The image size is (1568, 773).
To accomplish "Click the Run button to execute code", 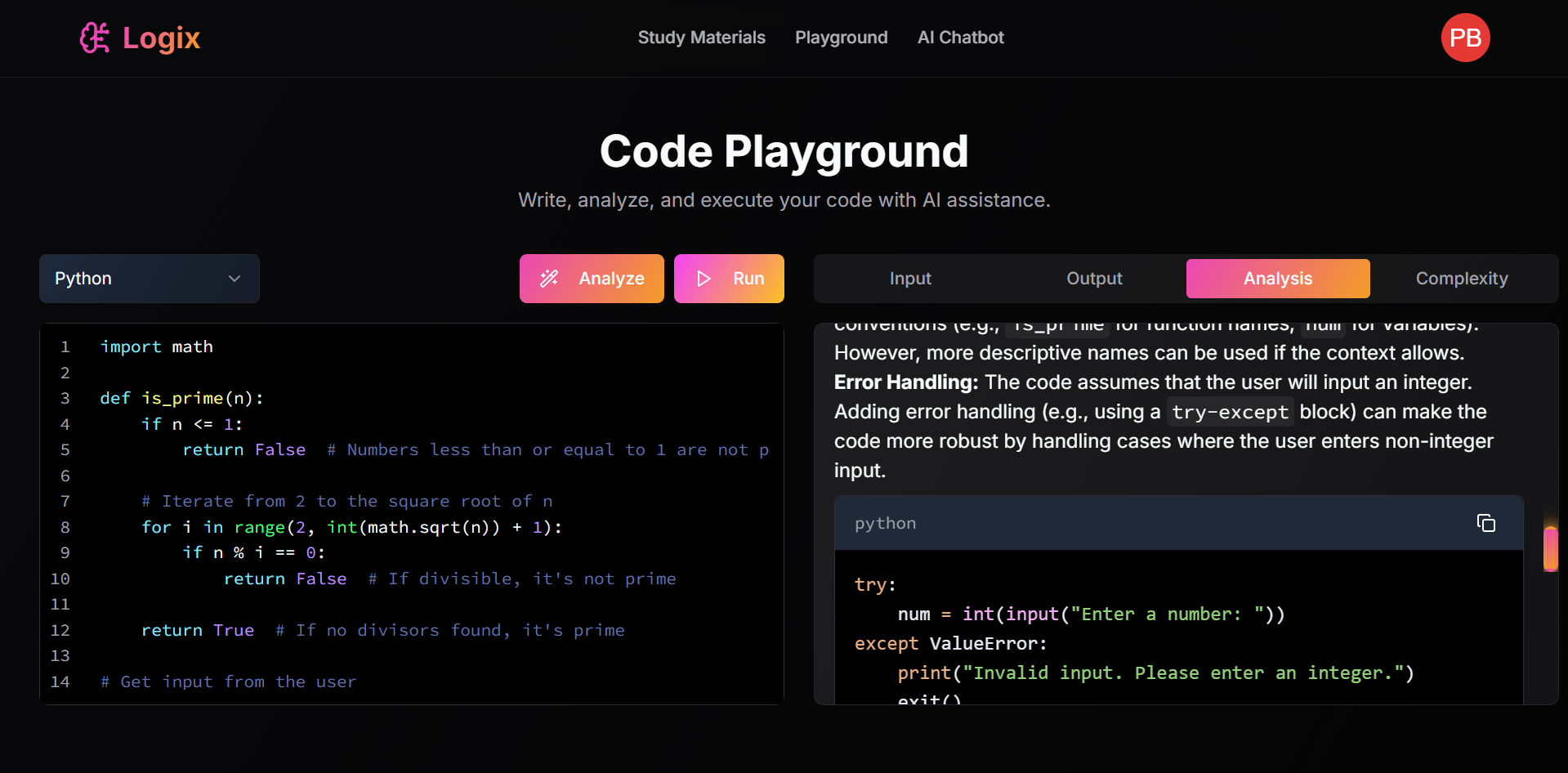I will pos(729,279).
